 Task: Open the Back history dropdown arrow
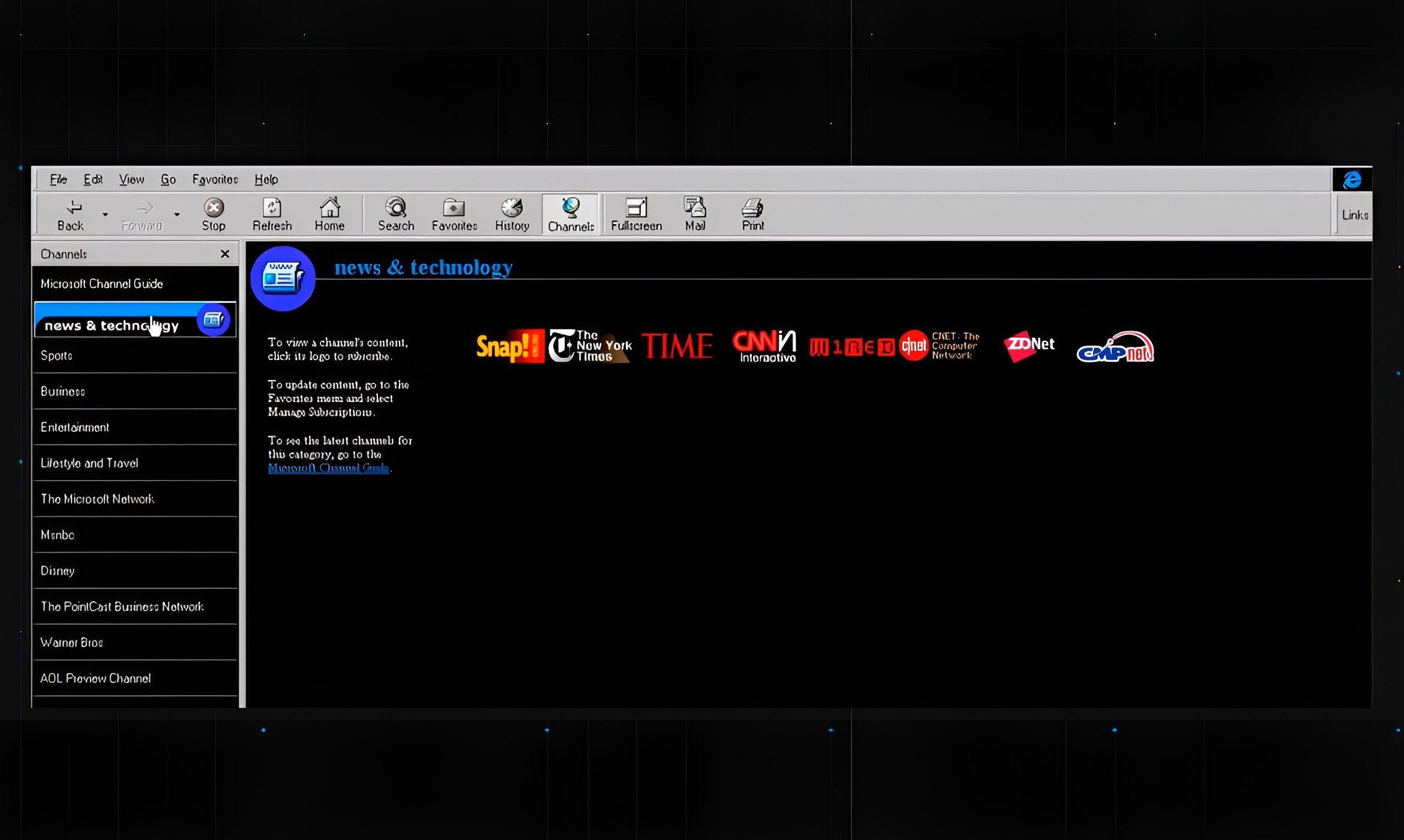point(105,214)
